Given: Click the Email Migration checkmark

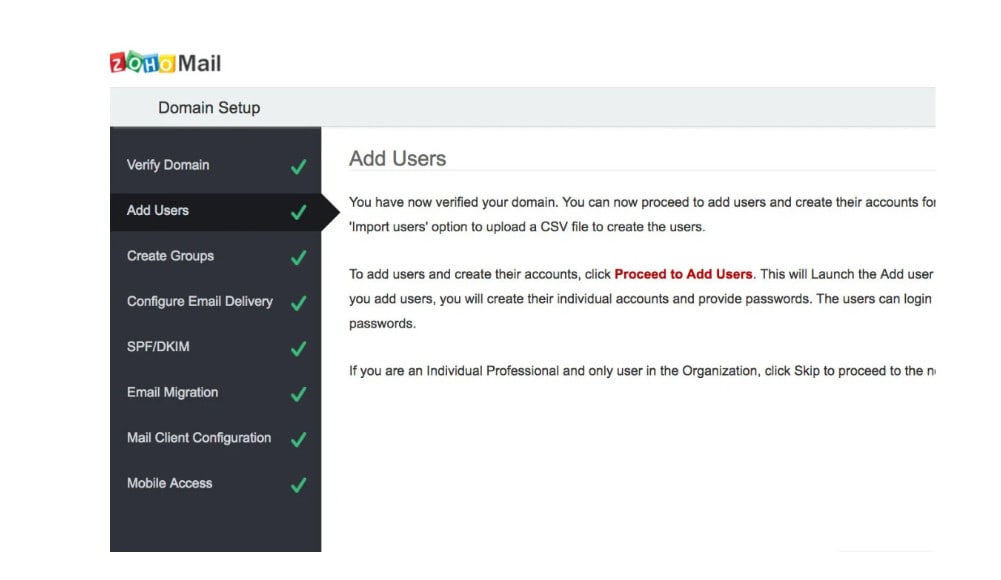Looking at the screenshot, I should [298, 393].
